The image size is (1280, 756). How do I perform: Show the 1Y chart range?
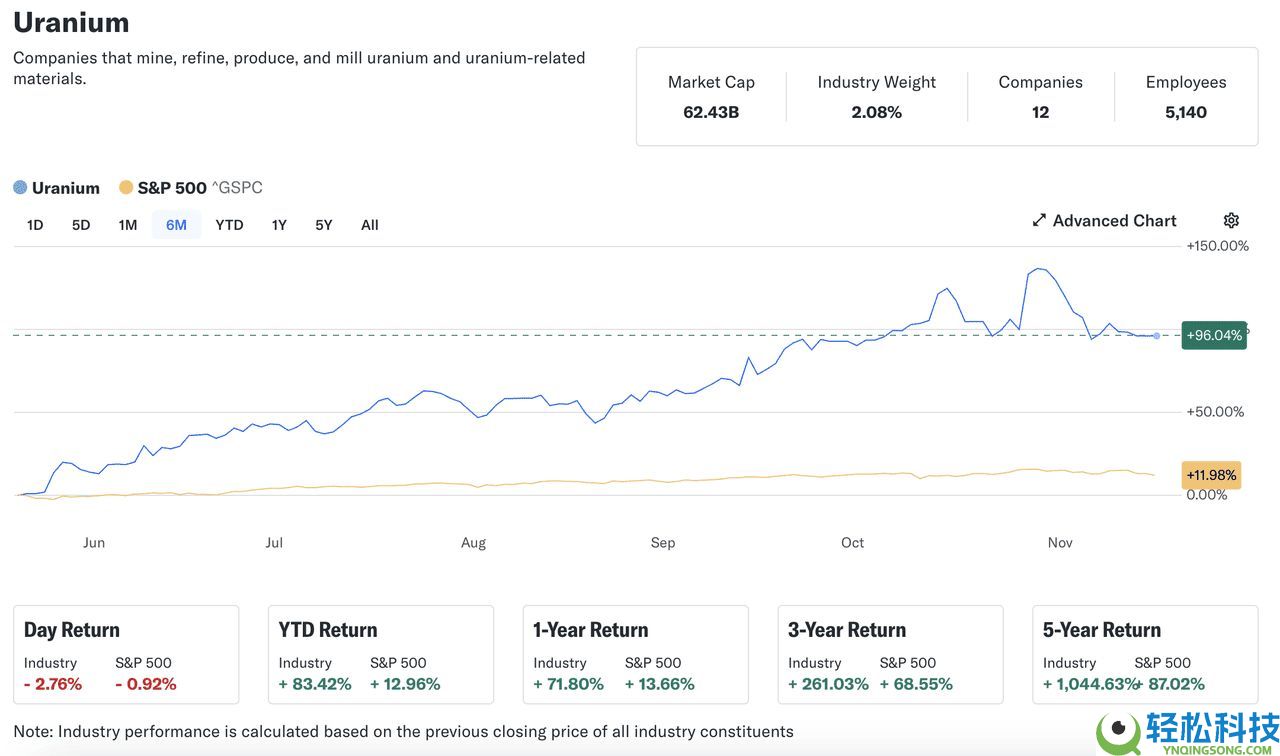coord(279,225)
